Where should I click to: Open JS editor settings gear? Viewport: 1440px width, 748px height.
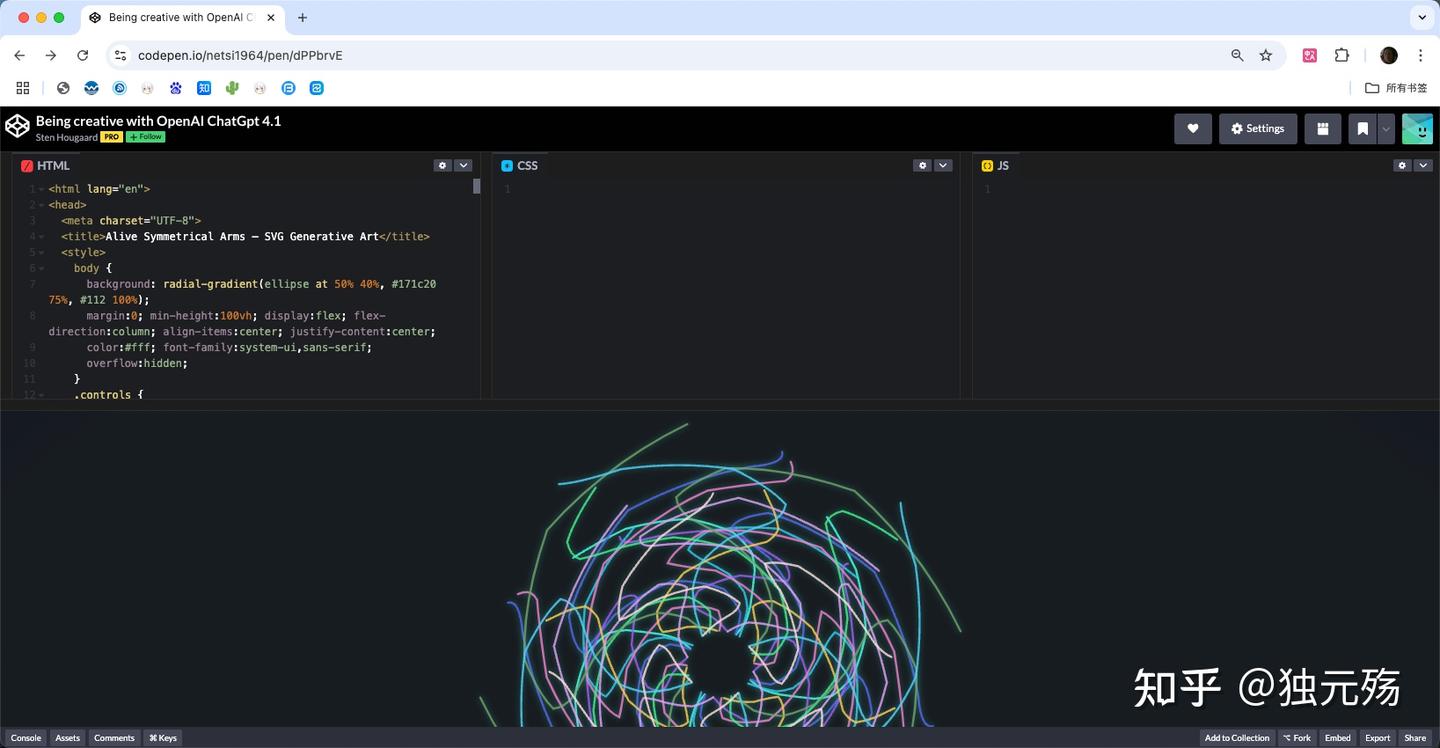pyautogui.click(x=1403, y=165)
